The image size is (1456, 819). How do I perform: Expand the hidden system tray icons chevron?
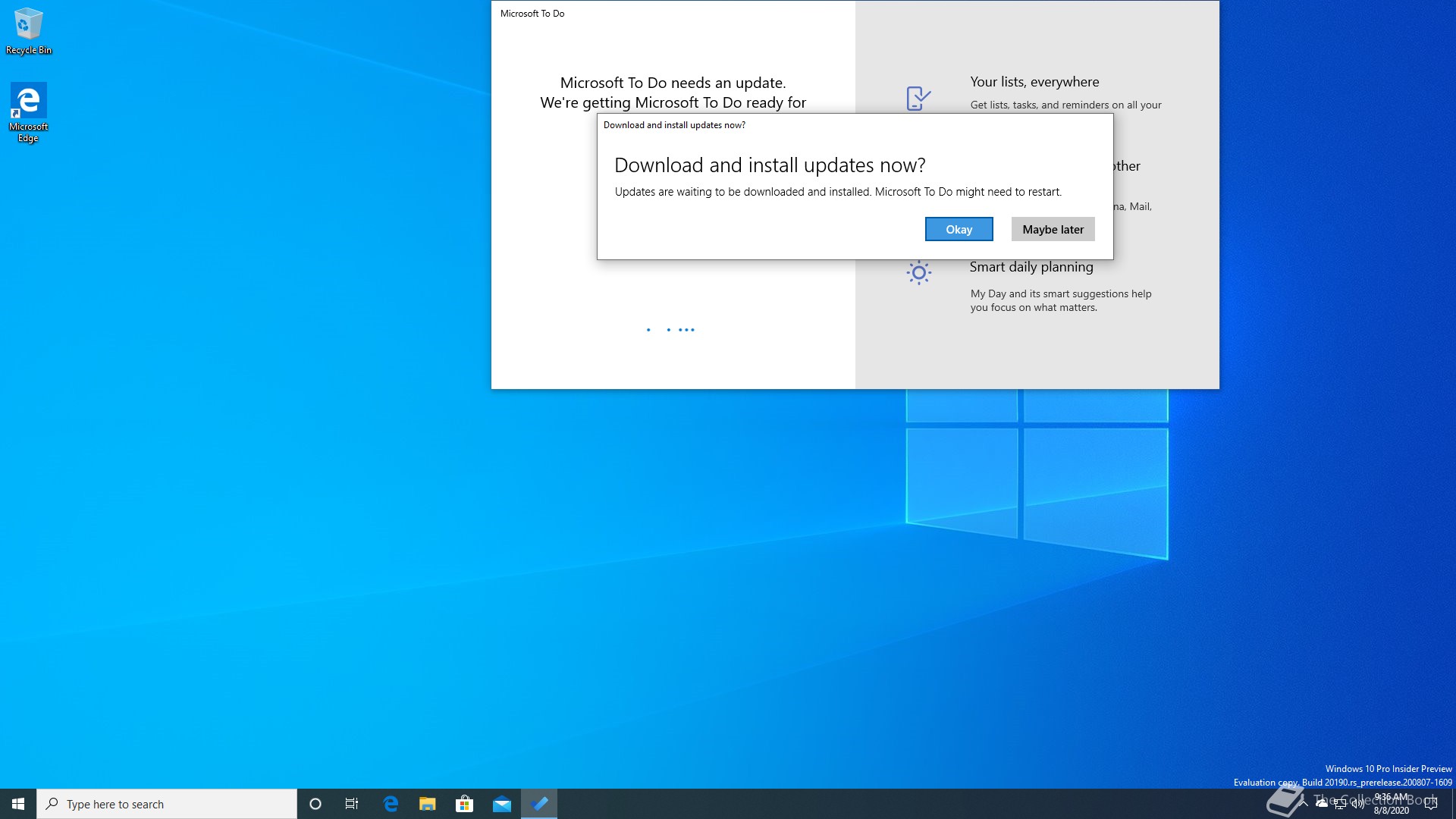(1304, 803)
